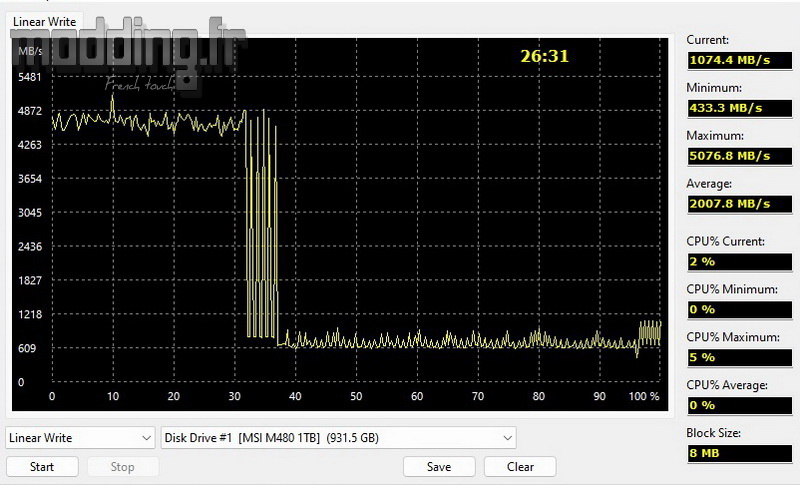Viewport: 800px width, 485px height.
Task: Click the 3045 y-axis label
Action: click(30, 213)
